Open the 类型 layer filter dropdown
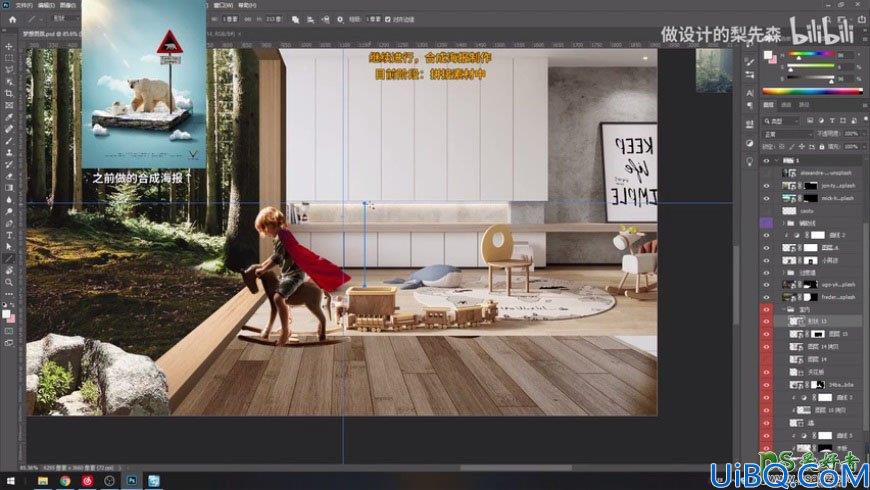 [781, 120]
